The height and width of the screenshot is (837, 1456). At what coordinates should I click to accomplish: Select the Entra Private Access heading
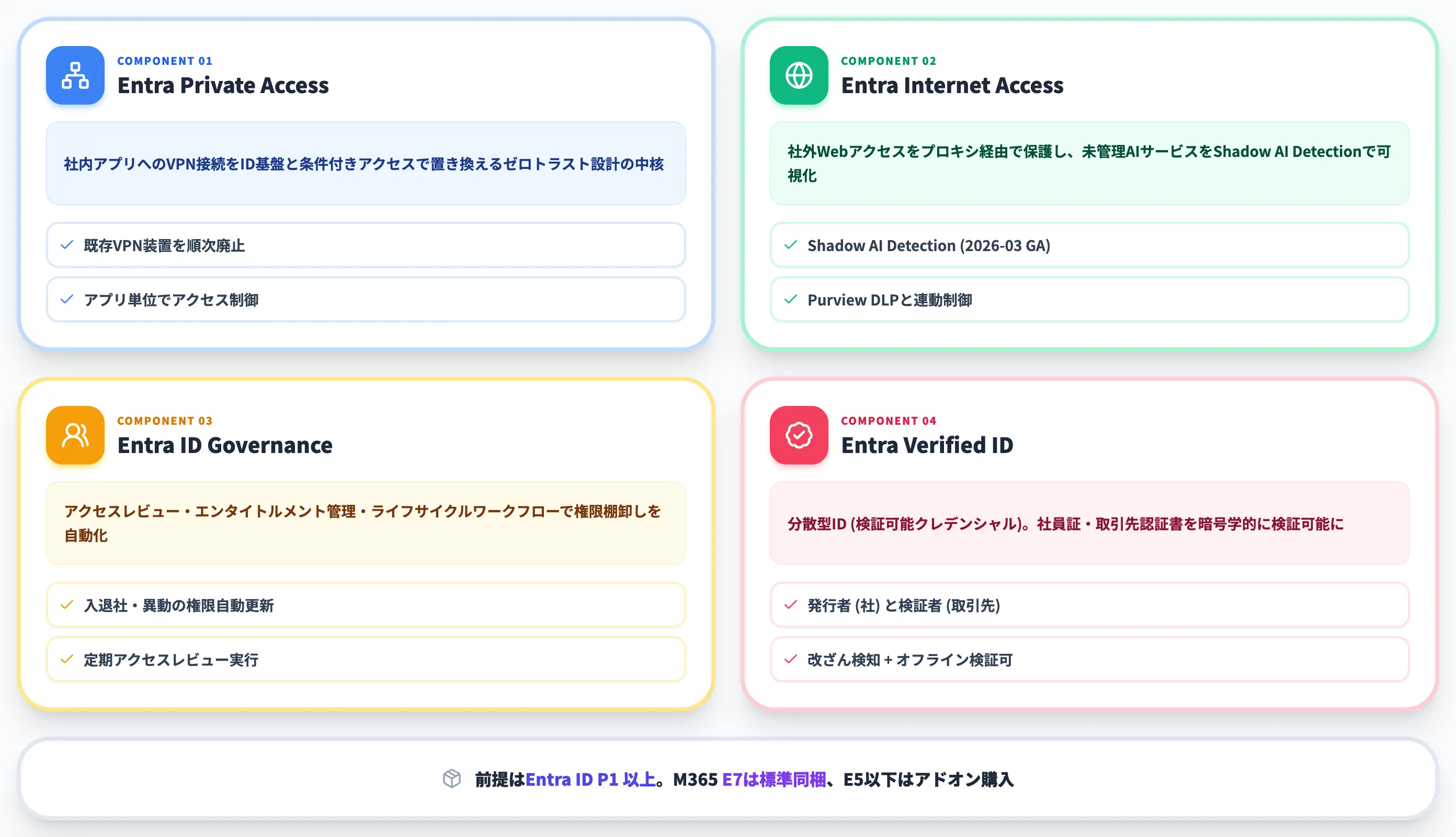223,85
